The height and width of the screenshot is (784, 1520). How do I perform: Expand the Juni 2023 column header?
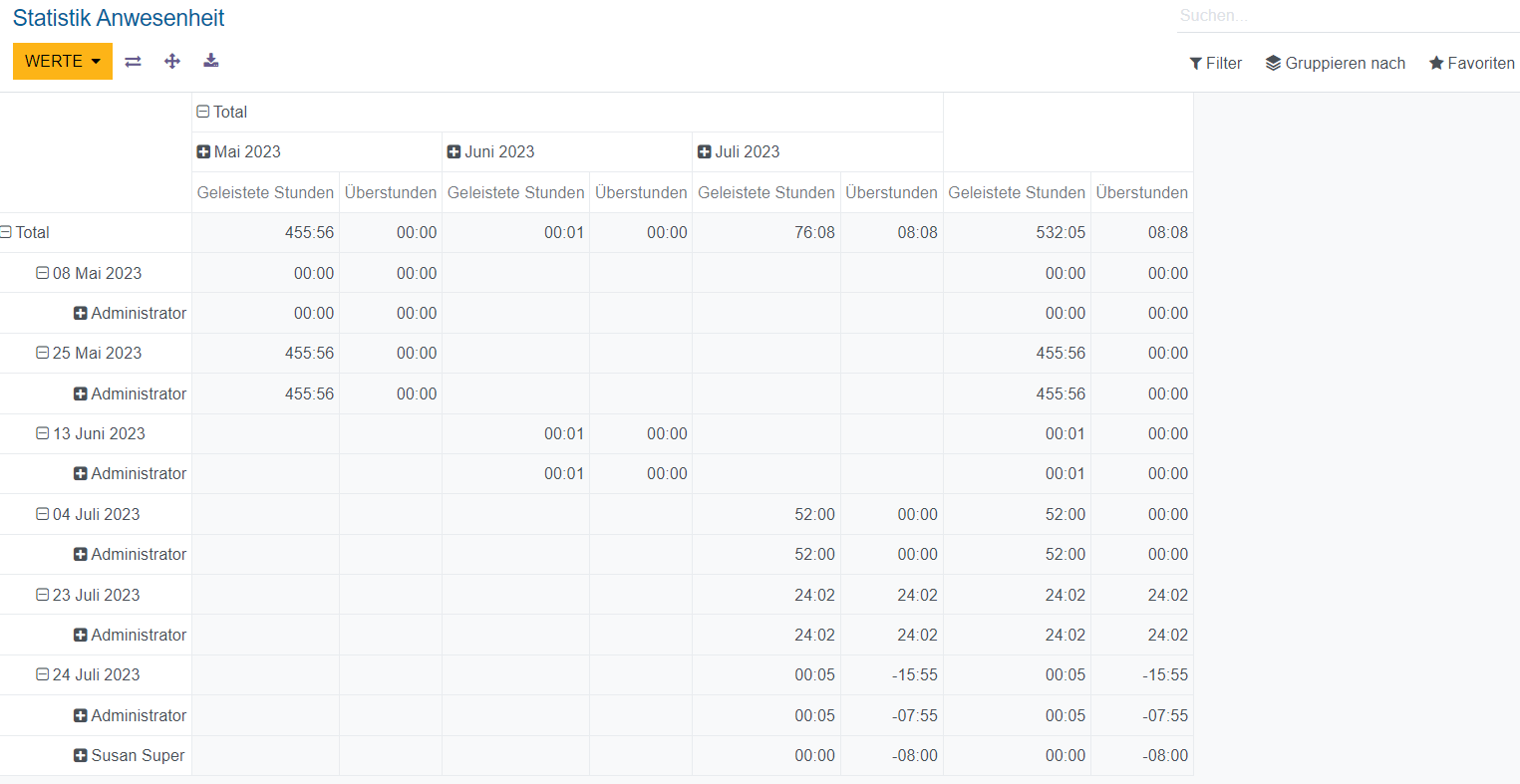490,152
